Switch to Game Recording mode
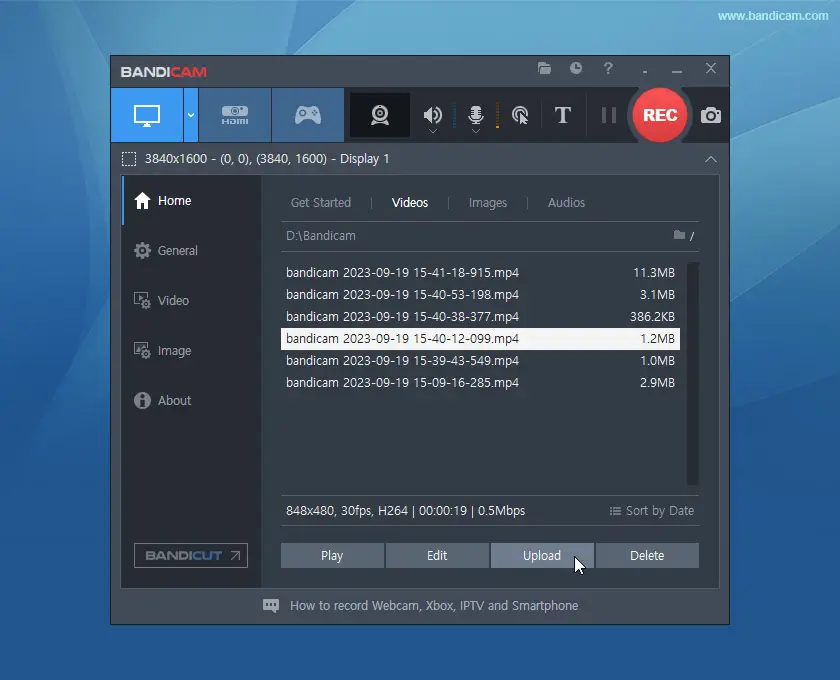 point(308,115)
